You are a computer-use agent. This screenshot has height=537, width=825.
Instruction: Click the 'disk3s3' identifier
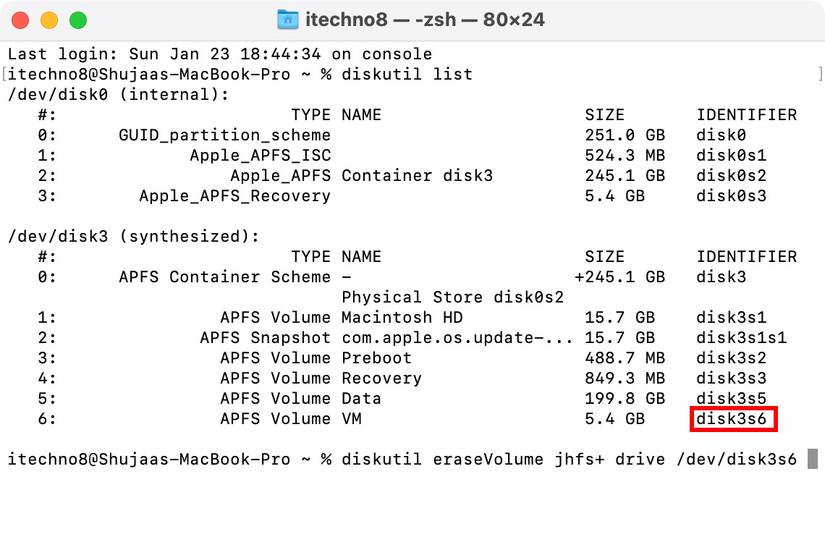point(731,378)
